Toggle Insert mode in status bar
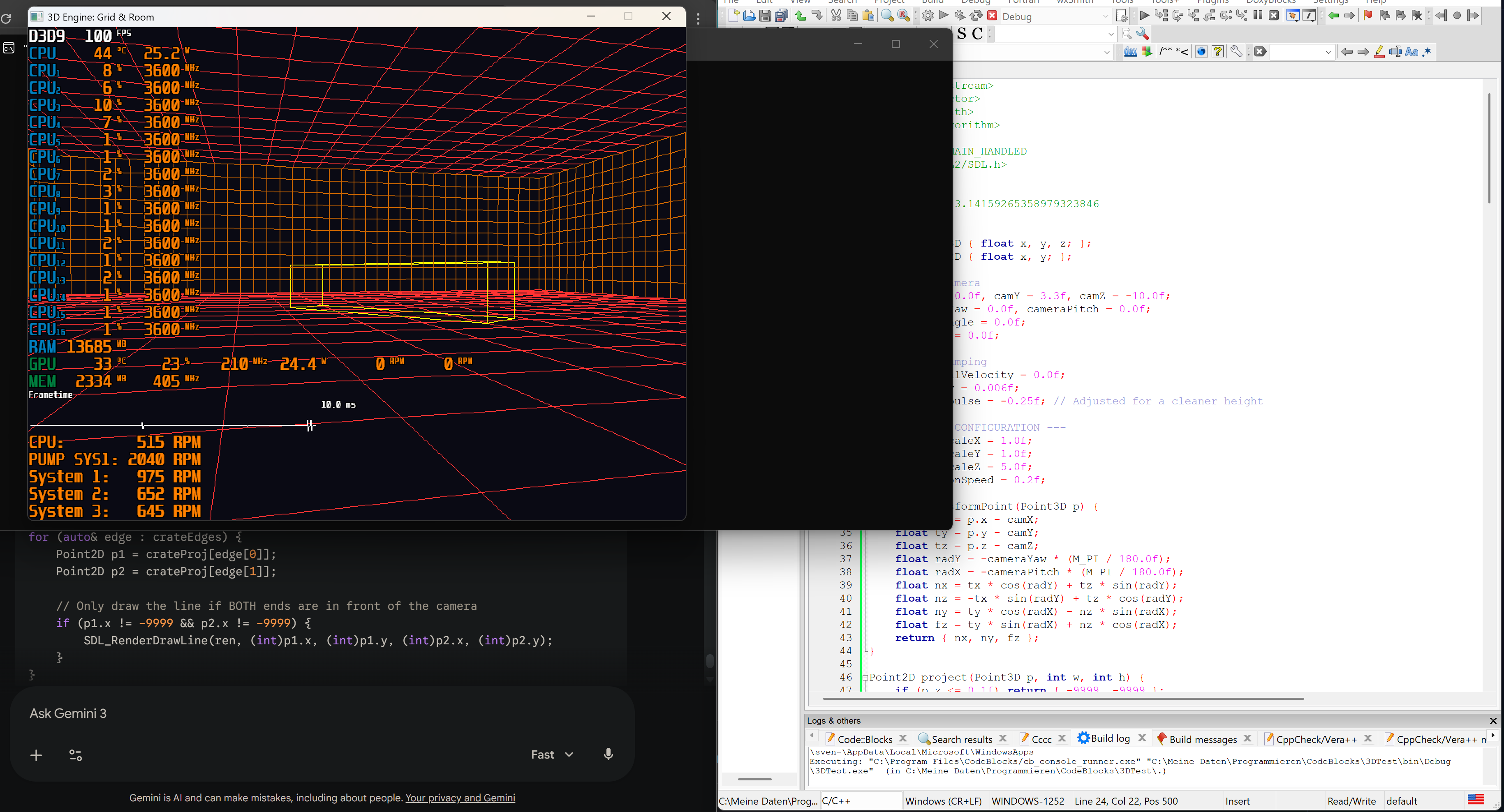1504x812 pixels. pyautogui.click(x=1238, y=801)
